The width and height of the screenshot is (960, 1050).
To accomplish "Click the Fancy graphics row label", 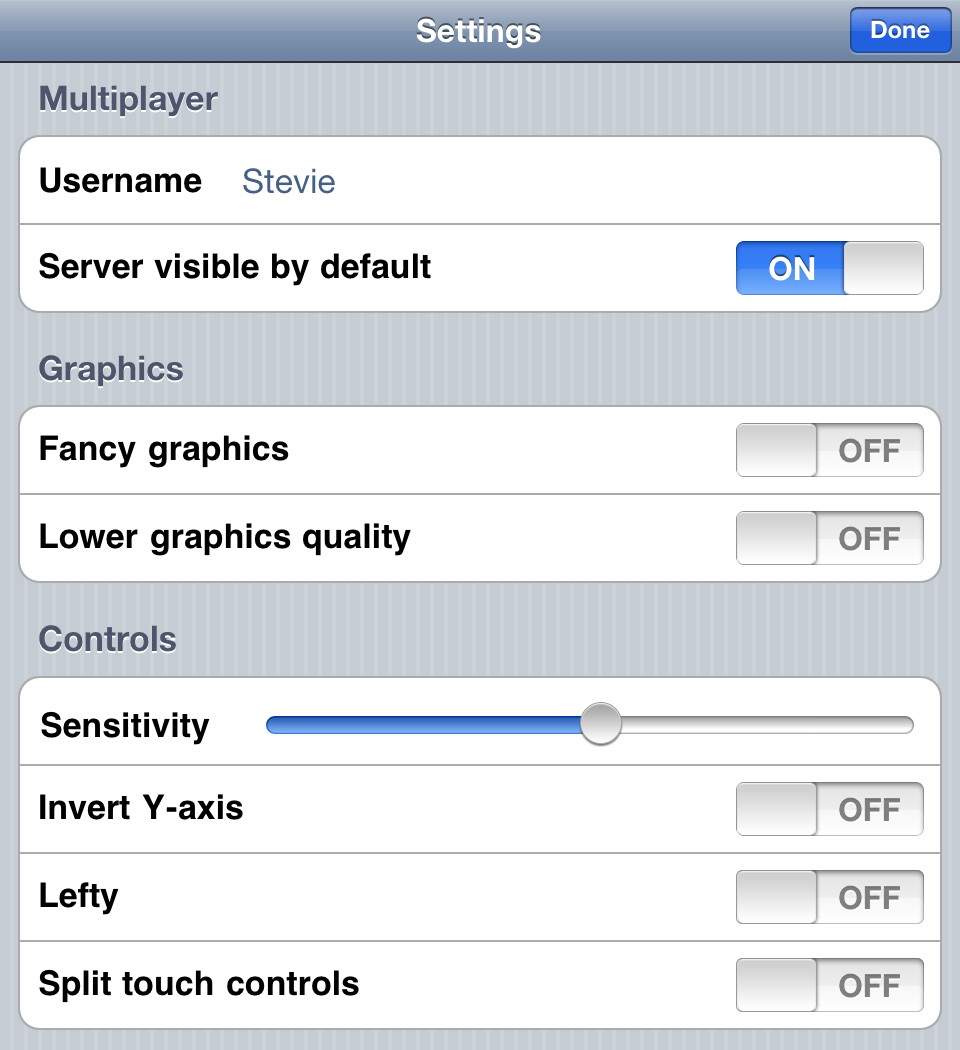I will click(x=164, y=449).
